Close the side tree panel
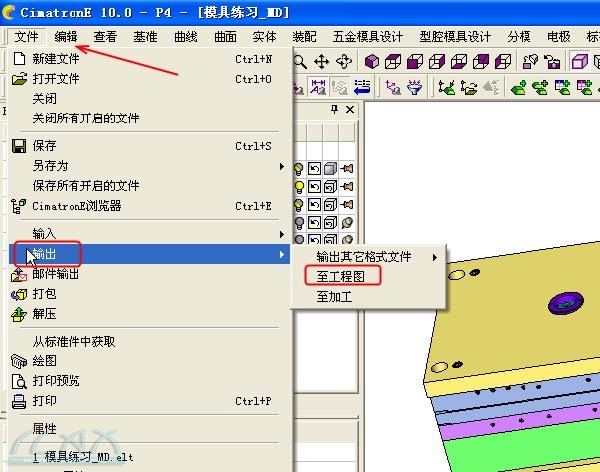Viewport: 600px width, 472px height. point(350,110)
